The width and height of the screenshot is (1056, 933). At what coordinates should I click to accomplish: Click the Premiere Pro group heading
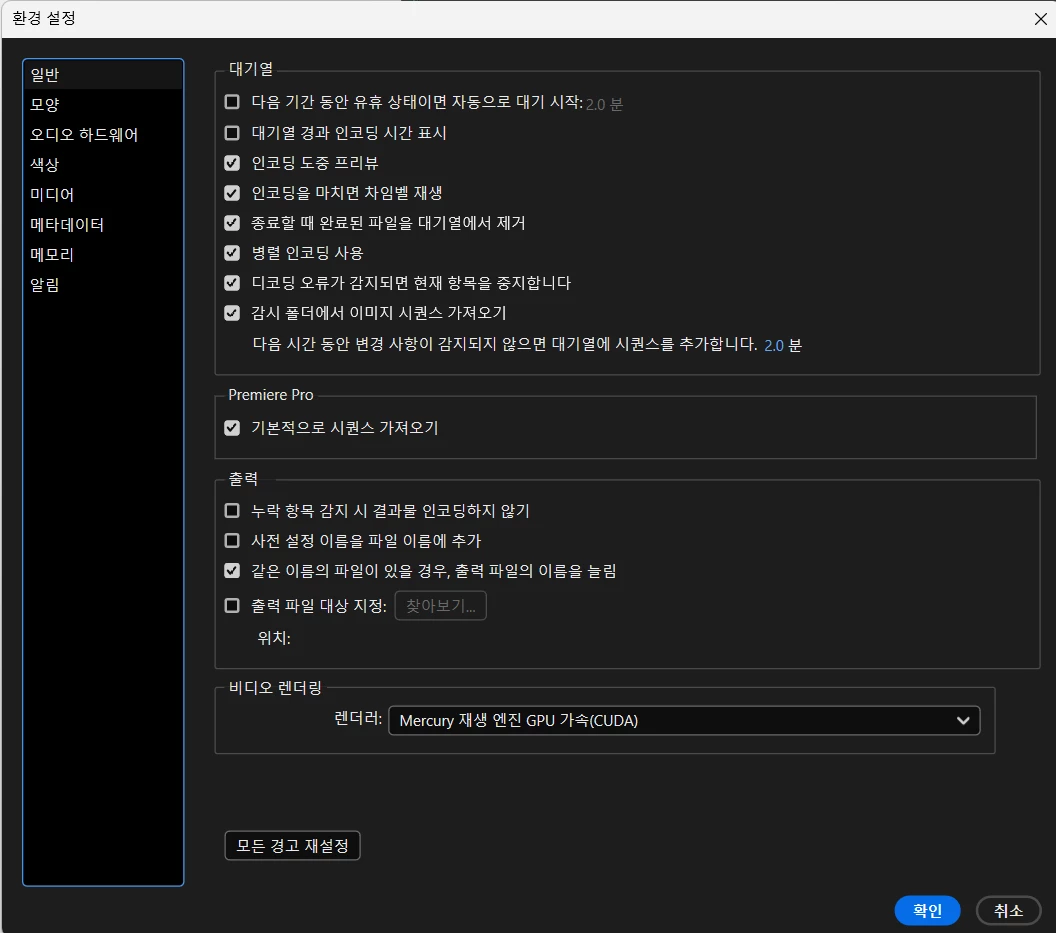(271, 395)
